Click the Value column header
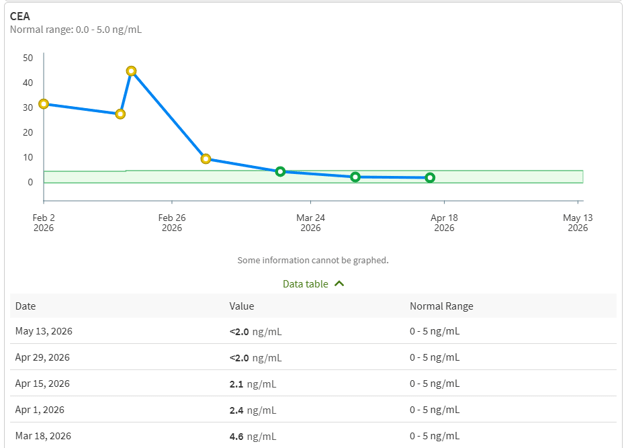 point(242,306)
